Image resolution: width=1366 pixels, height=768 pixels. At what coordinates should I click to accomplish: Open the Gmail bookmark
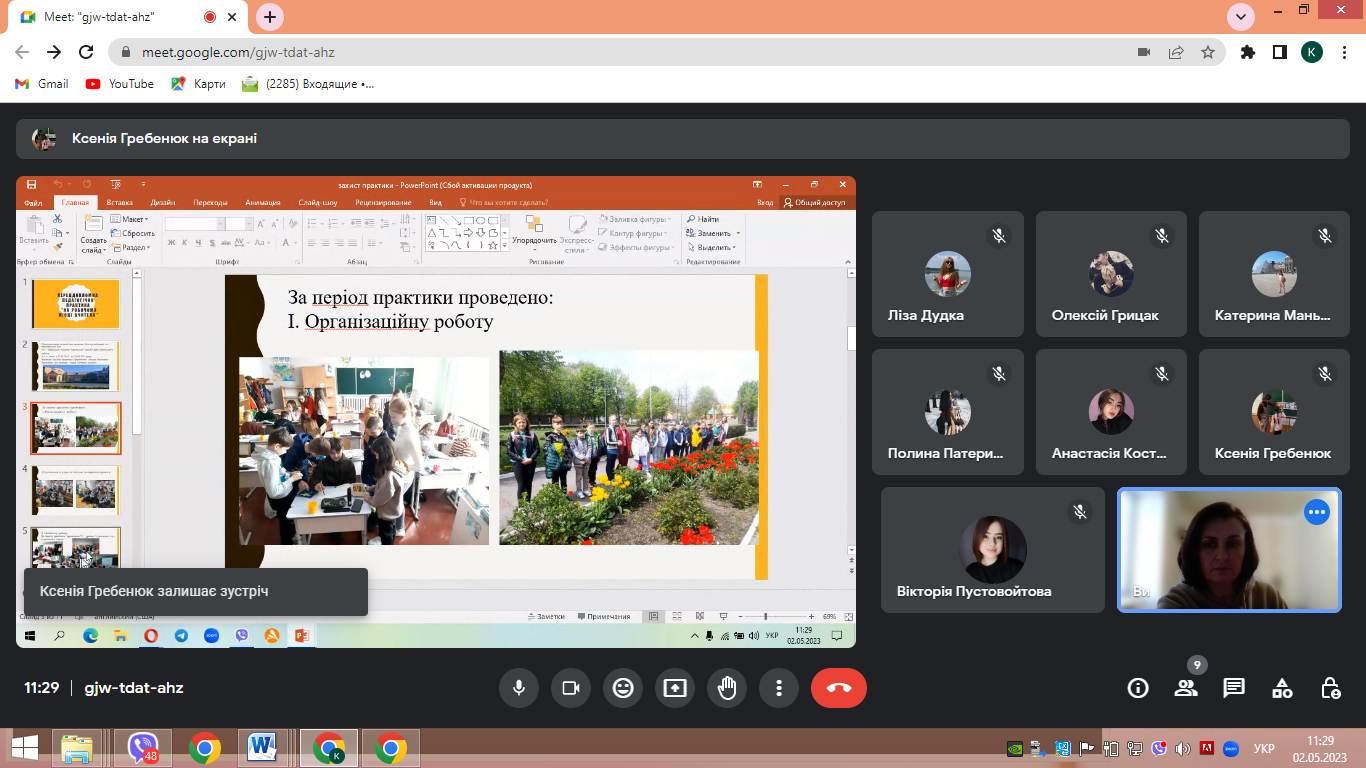pyautogui.click(x=41, y=84)
